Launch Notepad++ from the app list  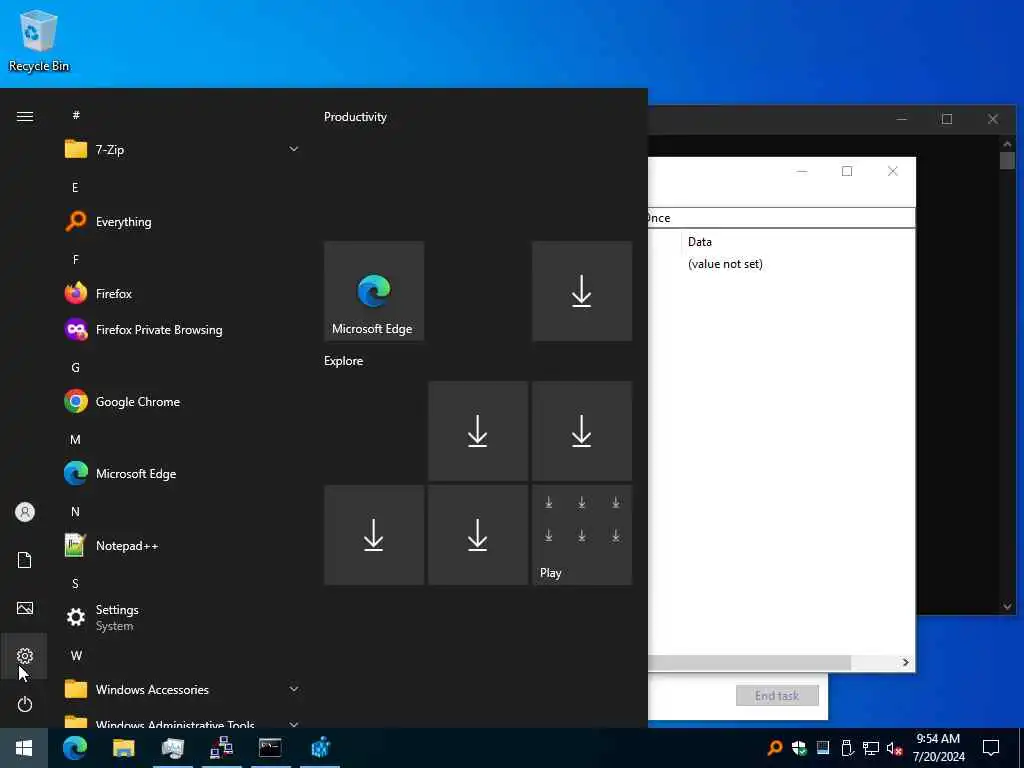tap(182, 545)
